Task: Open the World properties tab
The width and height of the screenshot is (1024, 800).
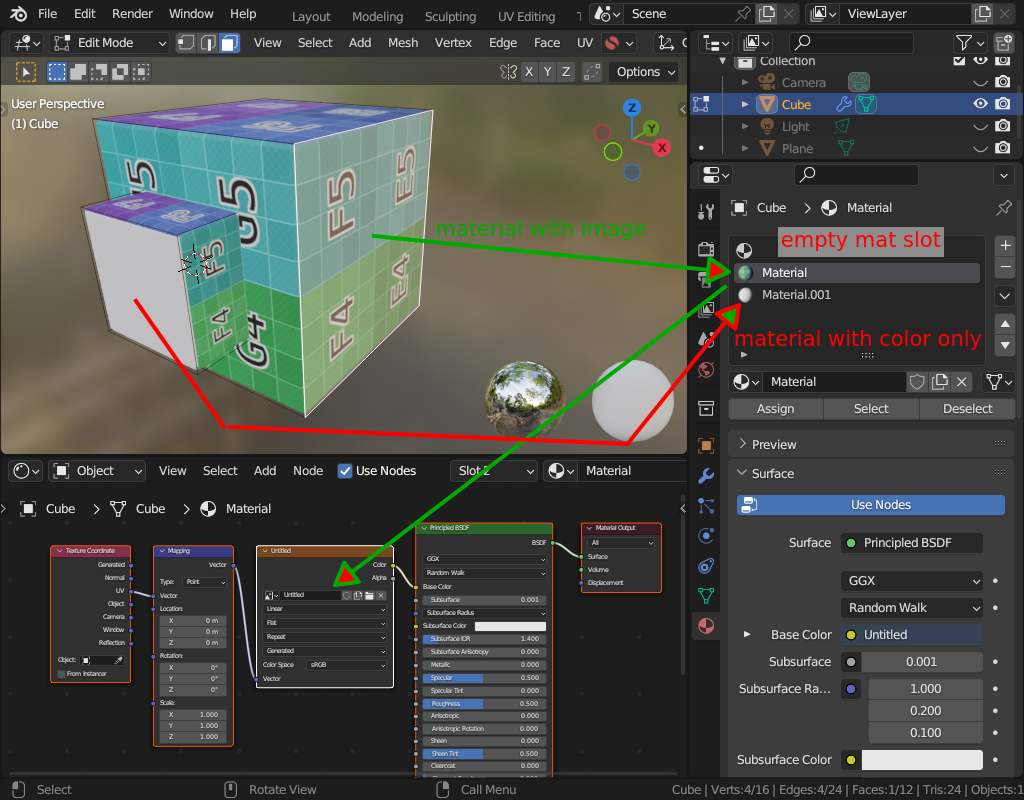Action: tap(706, 370)
